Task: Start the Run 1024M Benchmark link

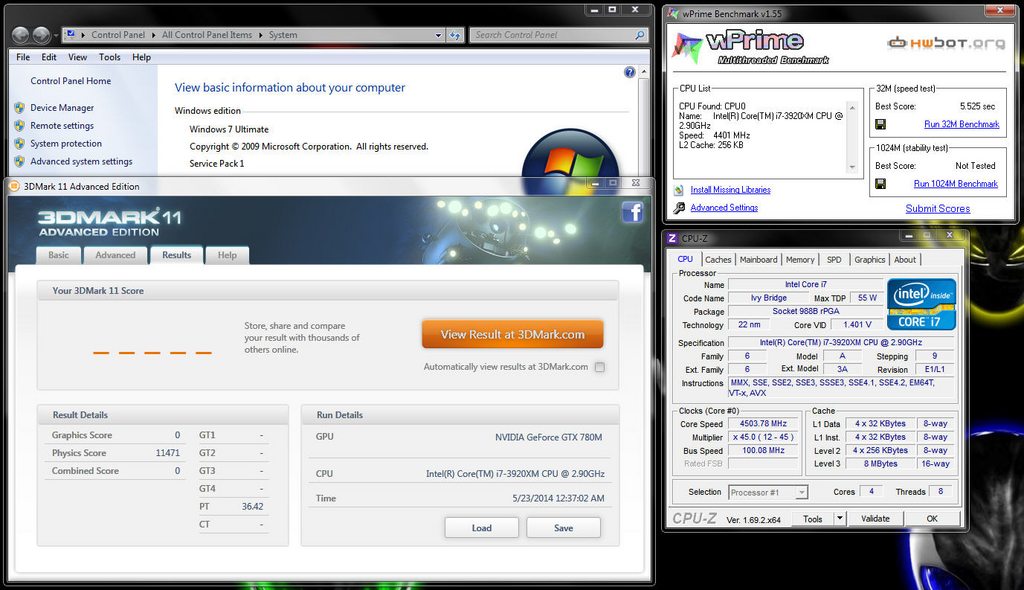Action: click(x=955, y=184)
